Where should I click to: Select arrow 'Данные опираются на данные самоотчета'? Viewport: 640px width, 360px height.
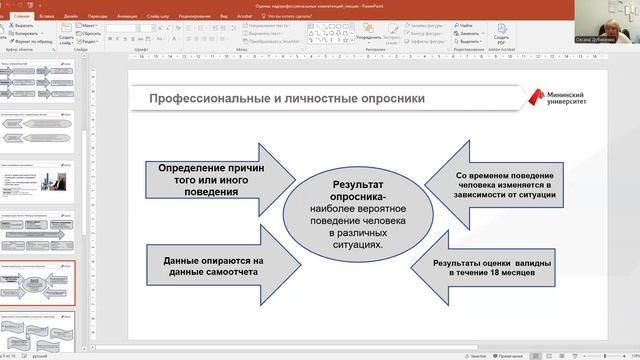click(x=224, y=265)
